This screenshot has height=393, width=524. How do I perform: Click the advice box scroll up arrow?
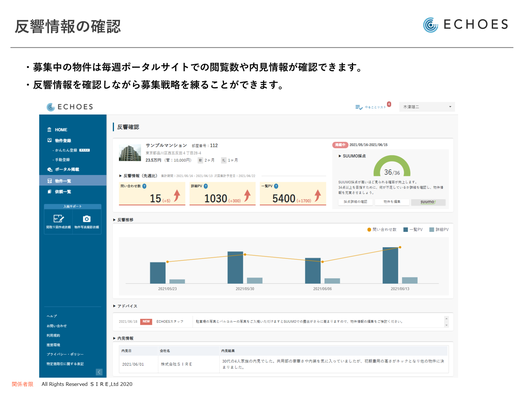[x=446, y=318]
